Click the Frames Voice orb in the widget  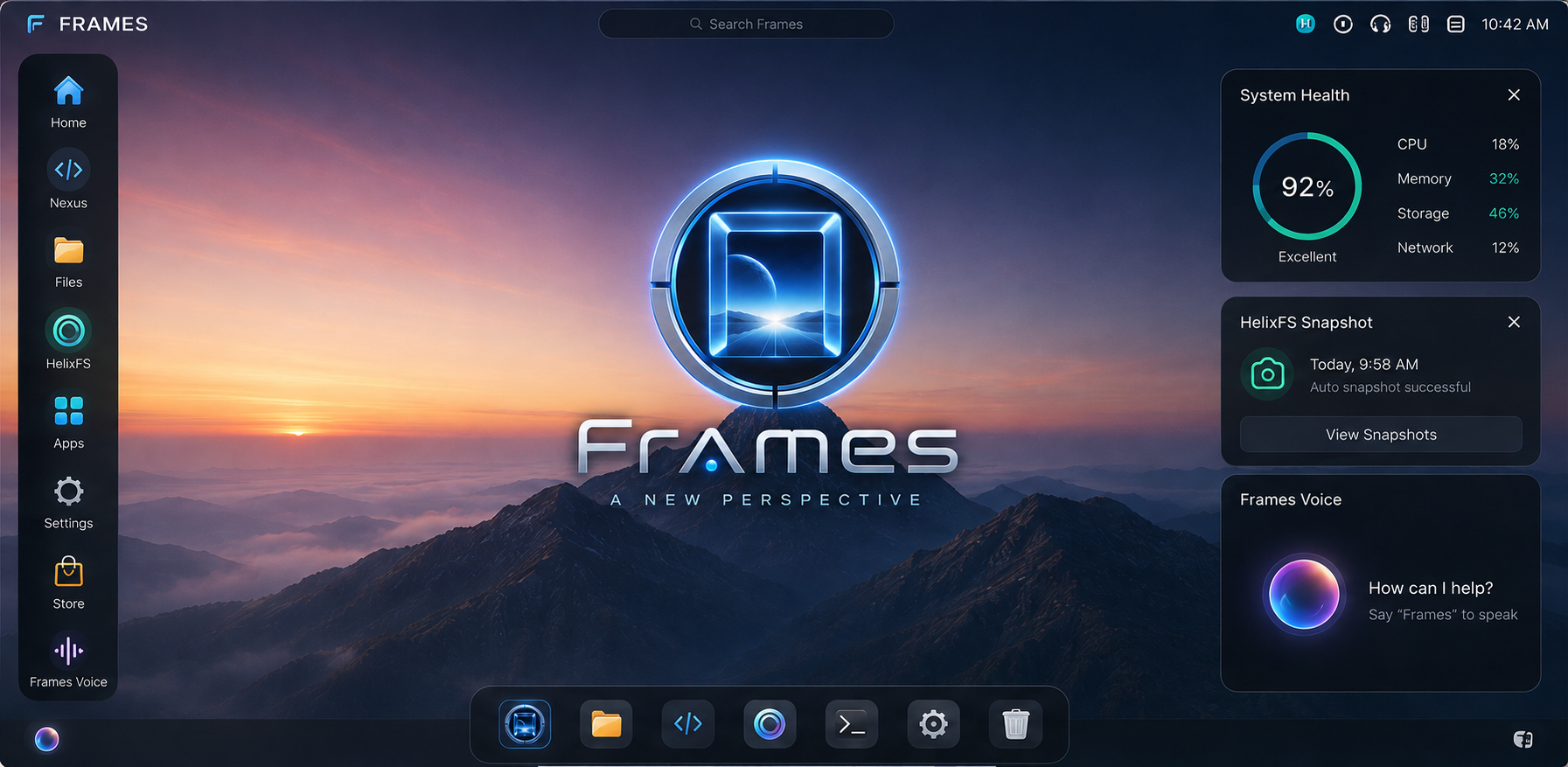tap(1304, 595)
